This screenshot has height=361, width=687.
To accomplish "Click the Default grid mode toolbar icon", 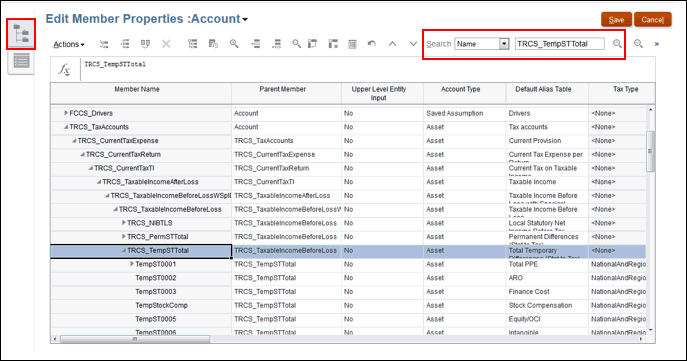I will click(352, 44).
